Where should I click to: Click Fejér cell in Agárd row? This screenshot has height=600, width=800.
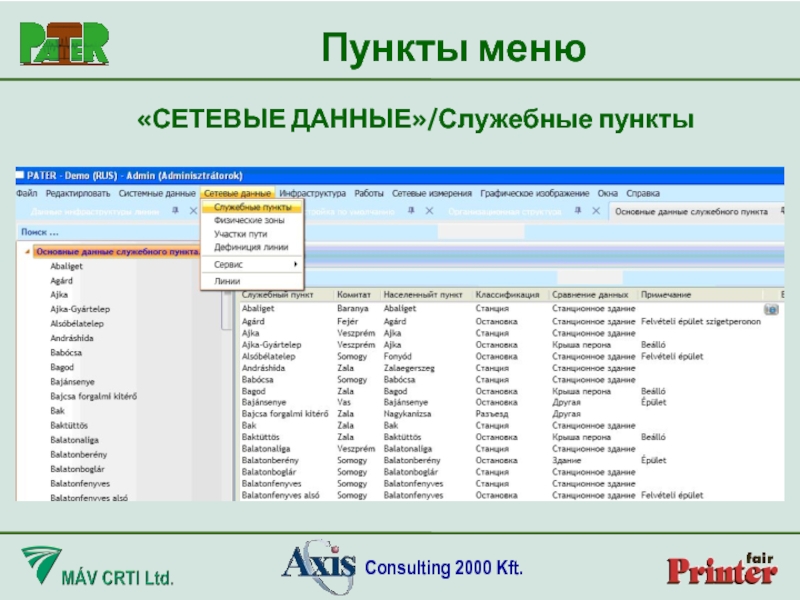click(x=347, y=321)
